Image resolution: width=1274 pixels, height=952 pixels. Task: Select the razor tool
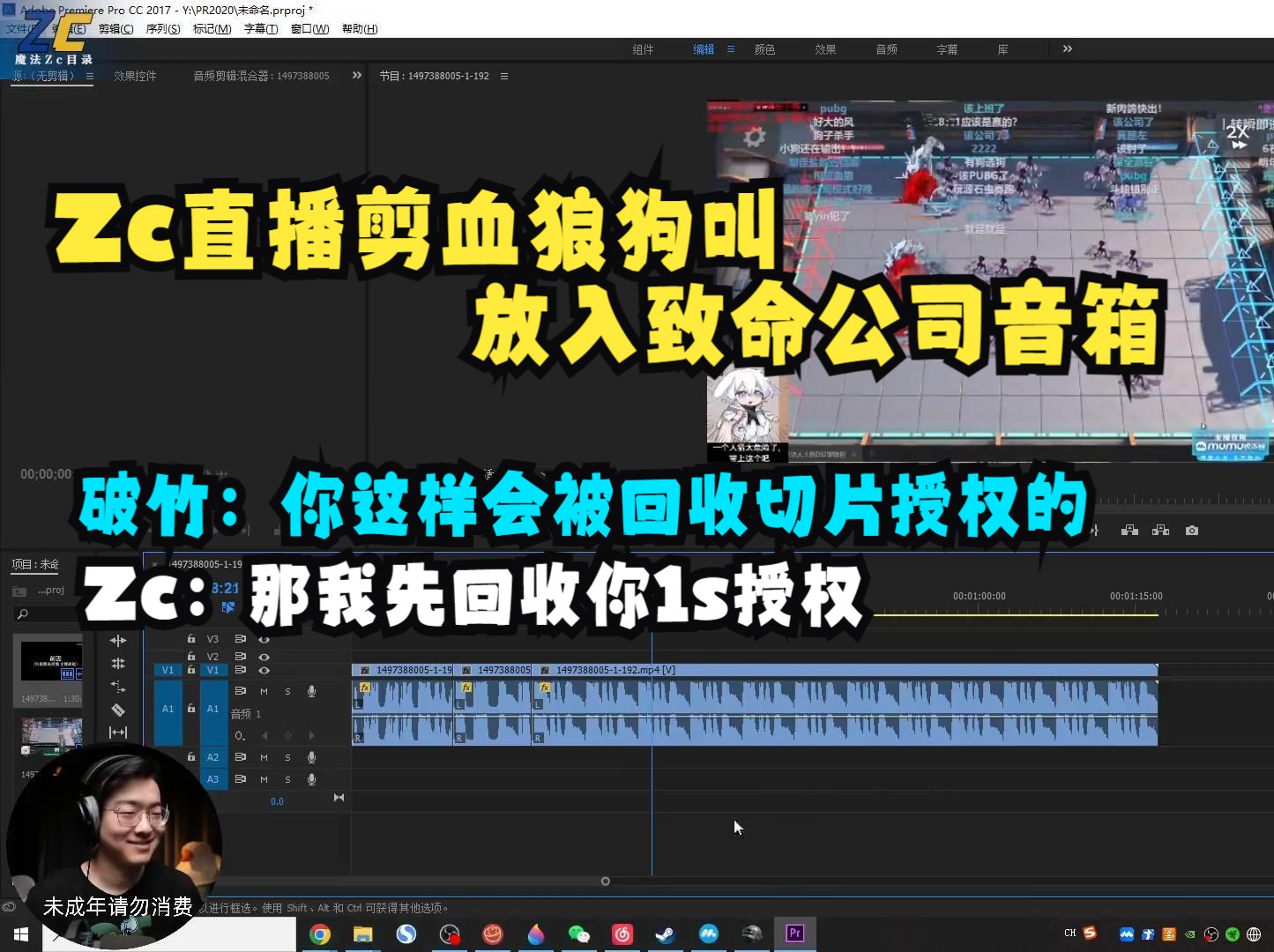tap(118, 710)
